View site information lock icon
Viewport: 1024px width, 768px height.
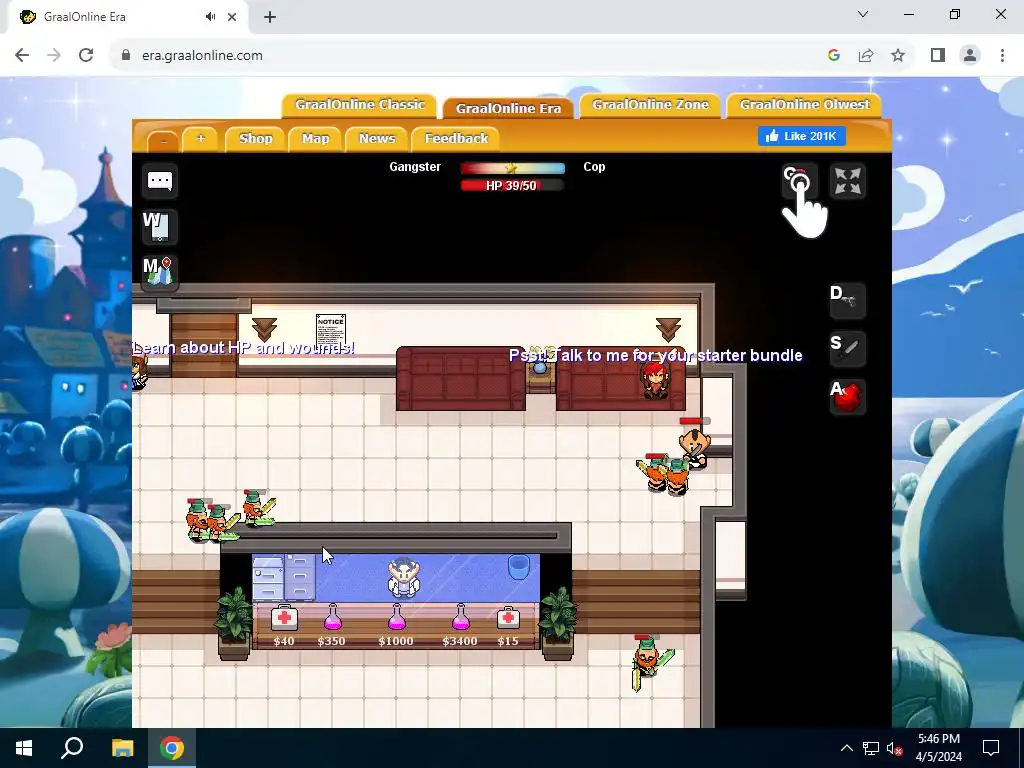(126, 56)
